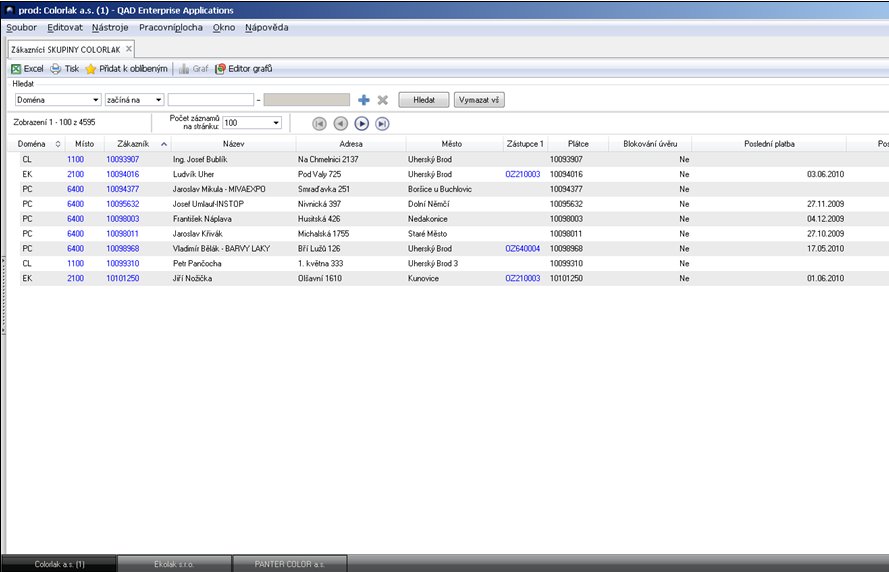Click the QAD application icon in title bar
The height and width of the screenshot is (572, 889).
(9, 10)
